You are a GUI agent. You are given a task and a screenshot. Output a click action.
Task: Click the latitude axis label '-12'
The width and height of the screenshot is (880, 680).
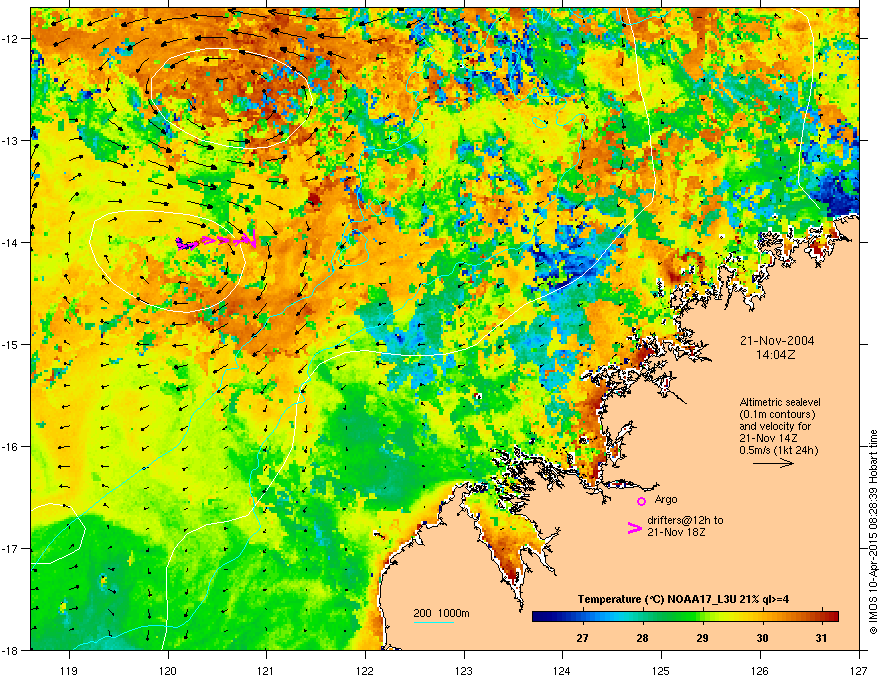click(10, 39)
